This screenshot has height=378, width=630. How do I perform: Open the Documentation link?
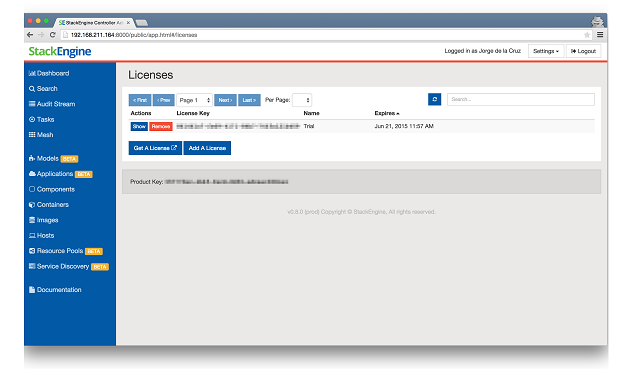click(x=55, y=290)
